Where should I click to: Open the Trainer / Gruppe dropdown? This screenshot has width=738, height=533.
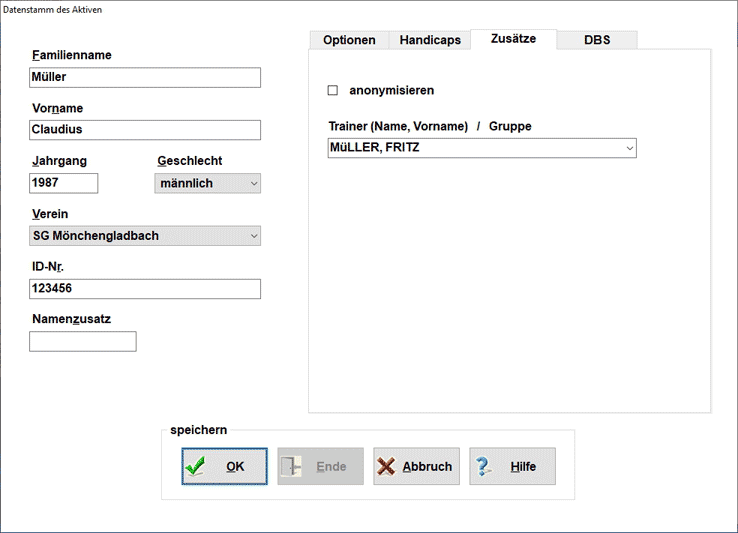coord(482,148)
